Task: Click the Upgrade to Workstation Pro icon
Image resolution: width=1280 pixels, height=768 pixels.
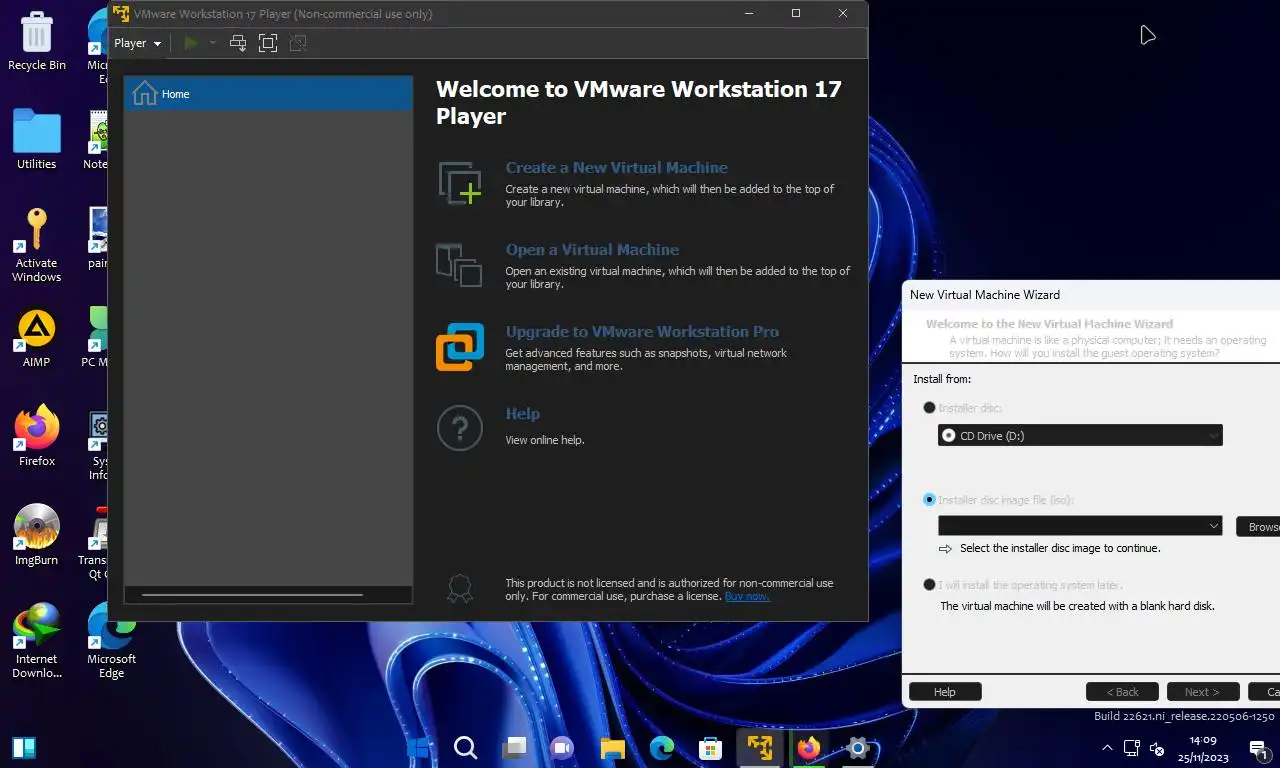Action: 460,347
